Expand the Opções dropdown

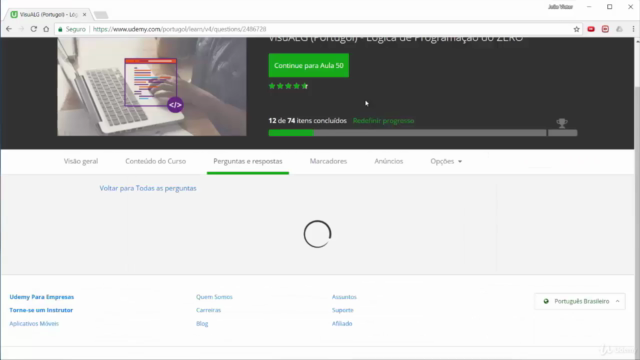(x=446, y=161)
